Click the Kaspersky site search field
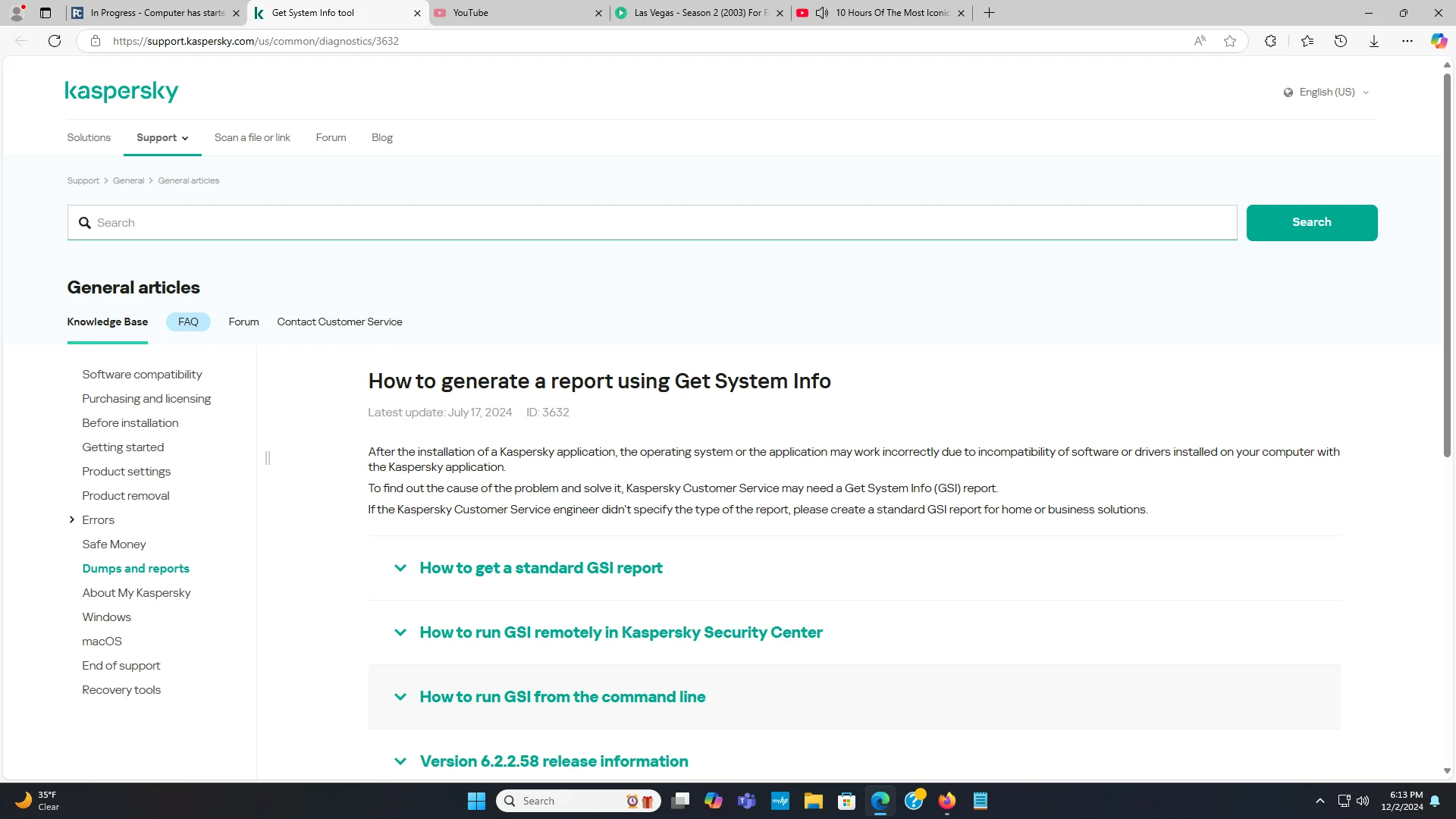The image size is (1456, 819). (x=652, y=222)
